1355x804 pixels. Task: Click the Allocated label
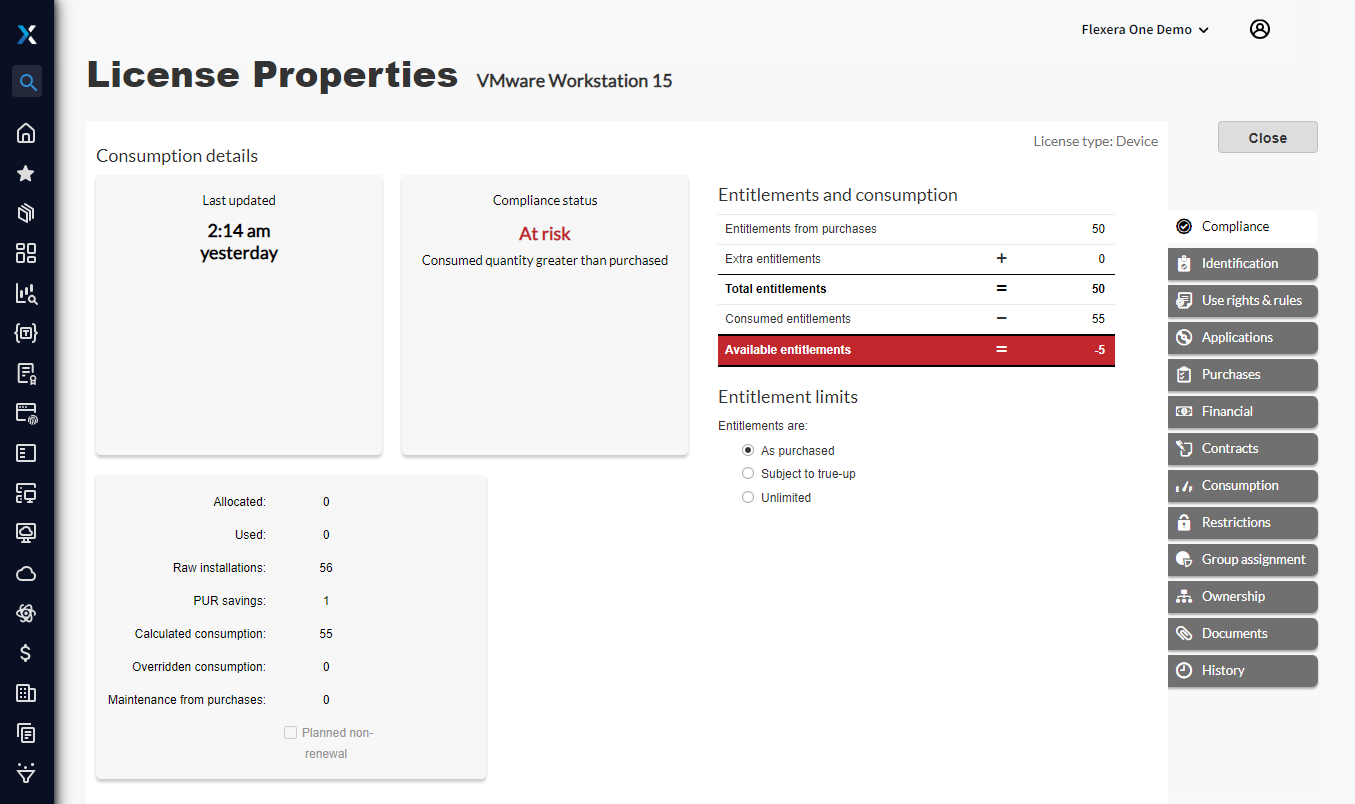(x=240, y=502)
